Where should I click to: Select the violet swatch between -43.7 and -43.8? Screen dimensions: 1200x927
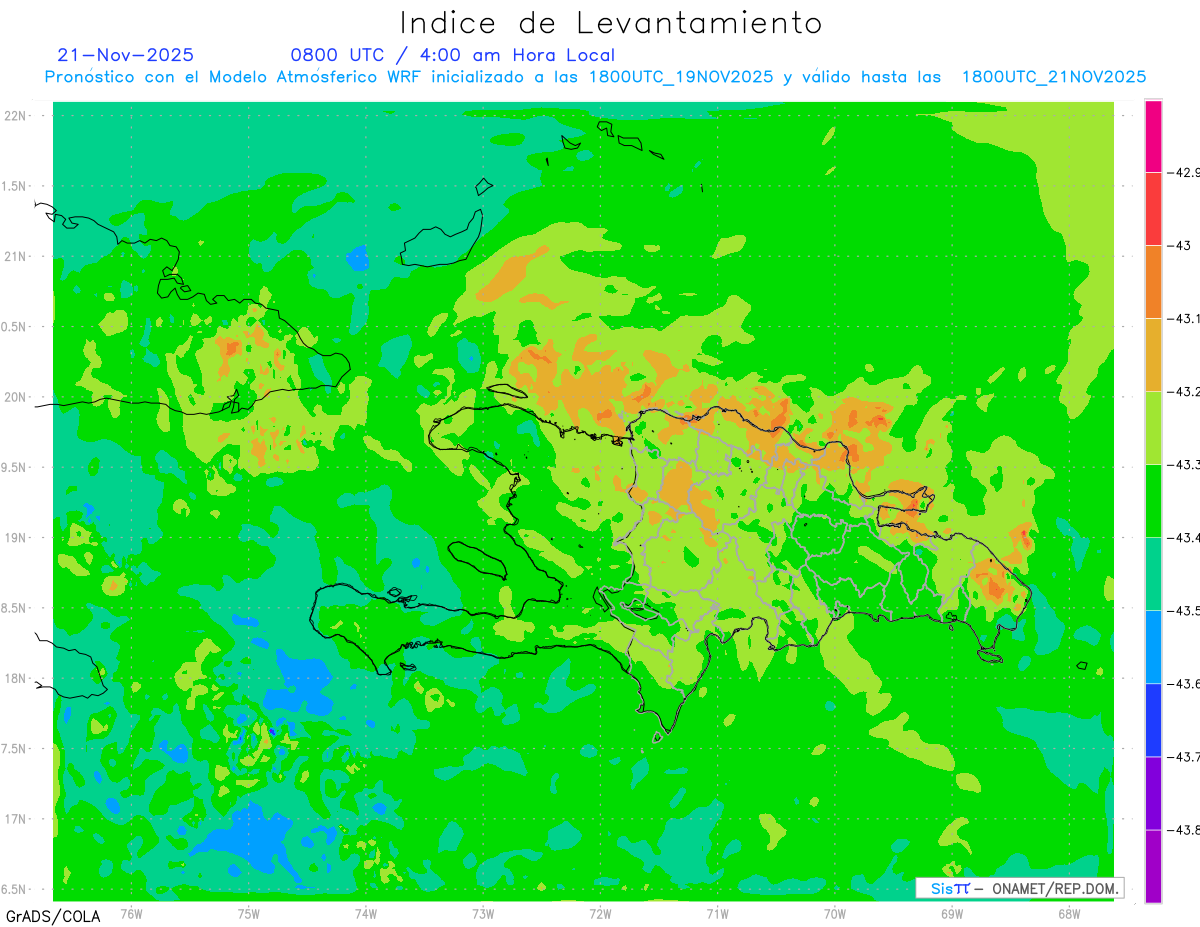tap(1153, 793)
